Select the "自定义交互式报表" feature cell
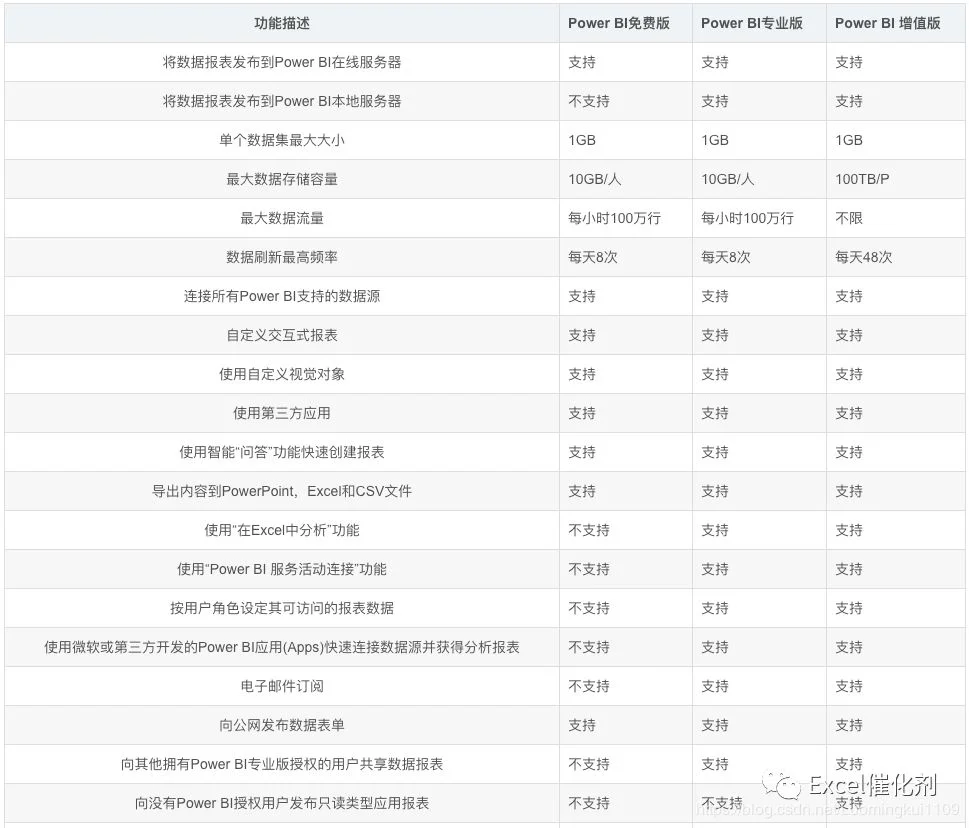 pos(282,335)
